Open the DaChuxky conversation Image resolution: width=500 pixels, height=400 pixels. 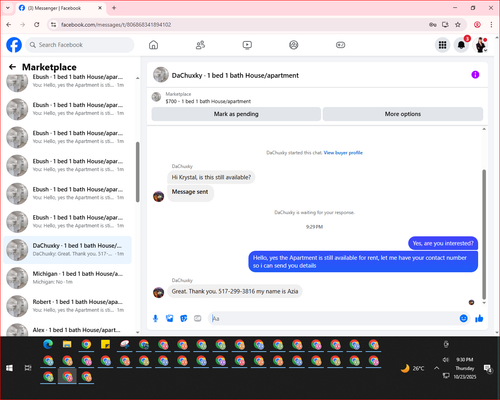[68, 250]
